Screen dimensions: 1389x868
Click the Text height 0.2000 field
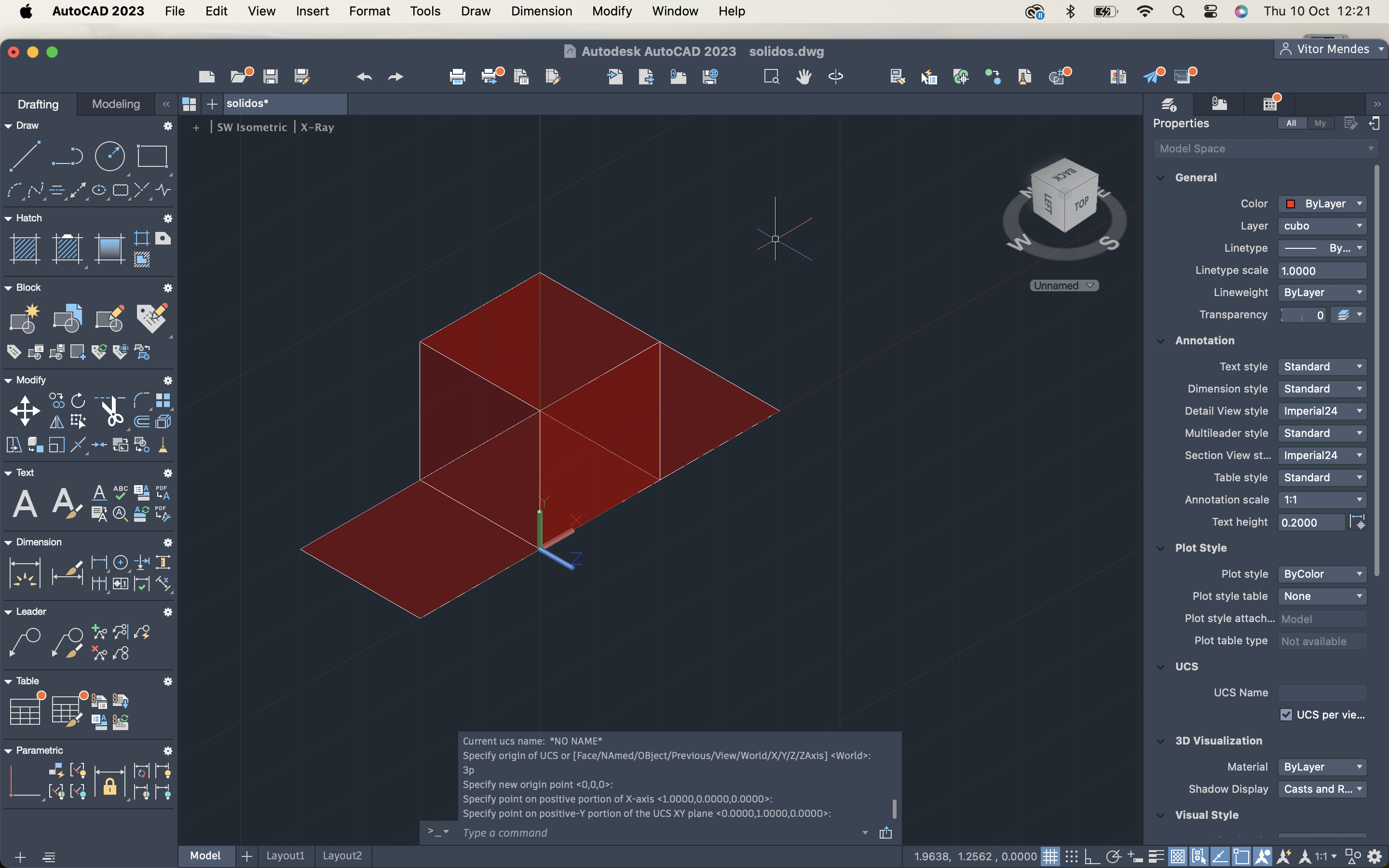click(x=1311, y=522)
